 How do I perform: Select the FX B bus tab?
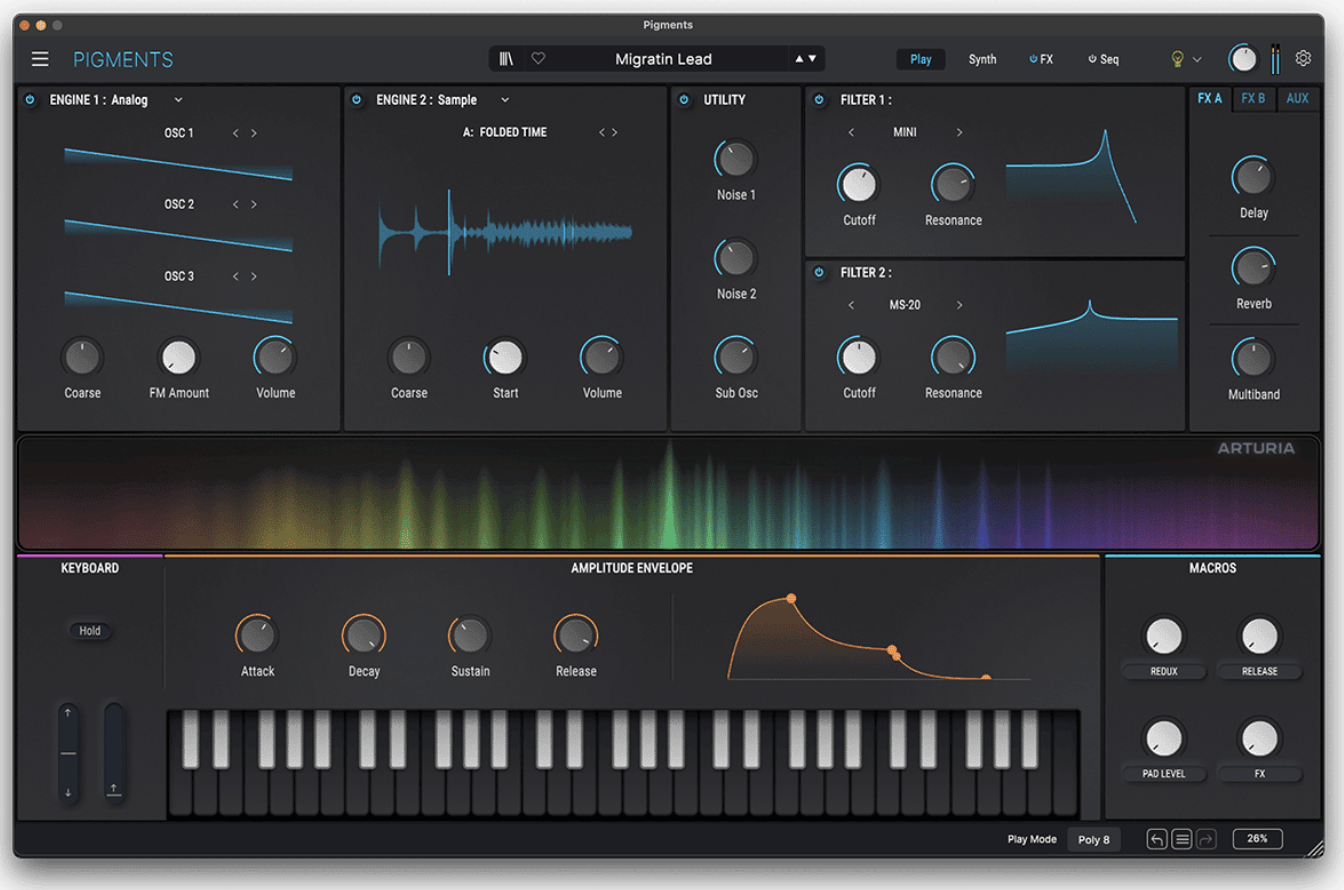coord(1254,98)
